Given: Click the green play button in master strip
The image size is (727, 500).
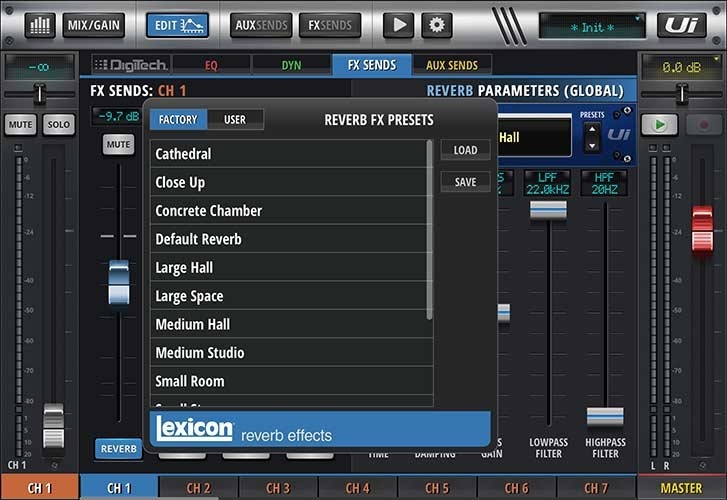Looking at the screenshot, I should point(659,124).
